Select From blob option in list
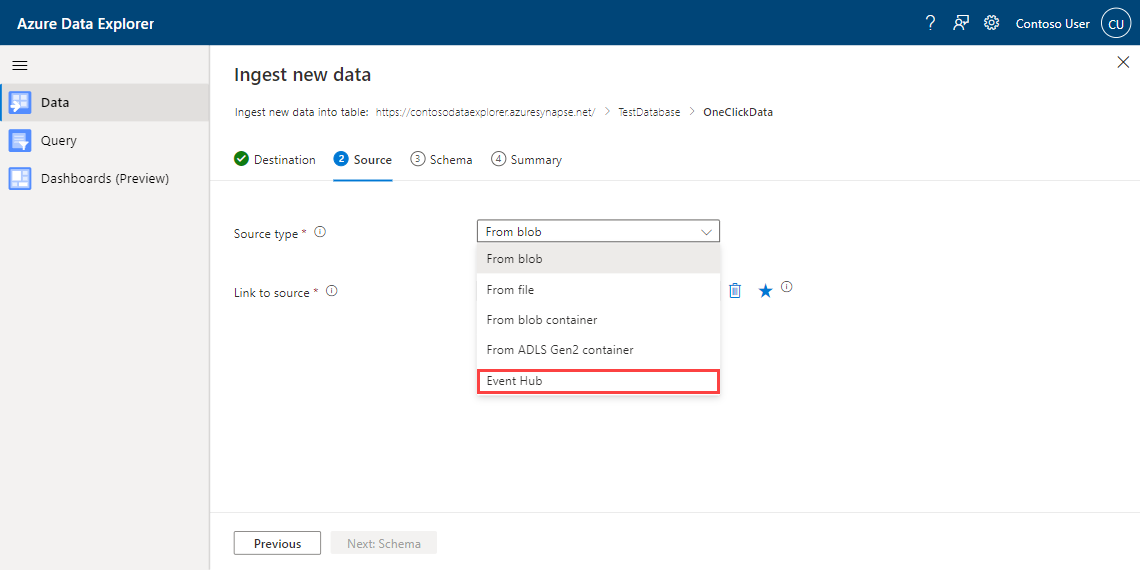This screenshot has width=1140, height=570. click(598, 258)
